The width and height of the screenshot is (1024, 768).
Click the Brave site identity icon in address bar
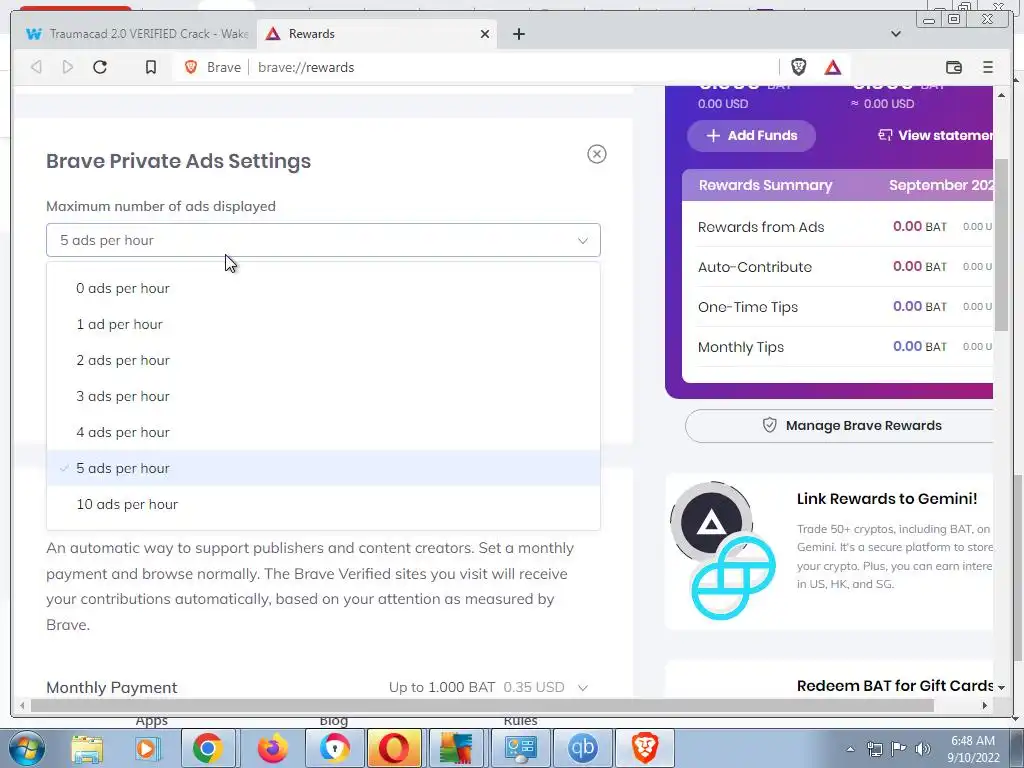click(191, 67)
